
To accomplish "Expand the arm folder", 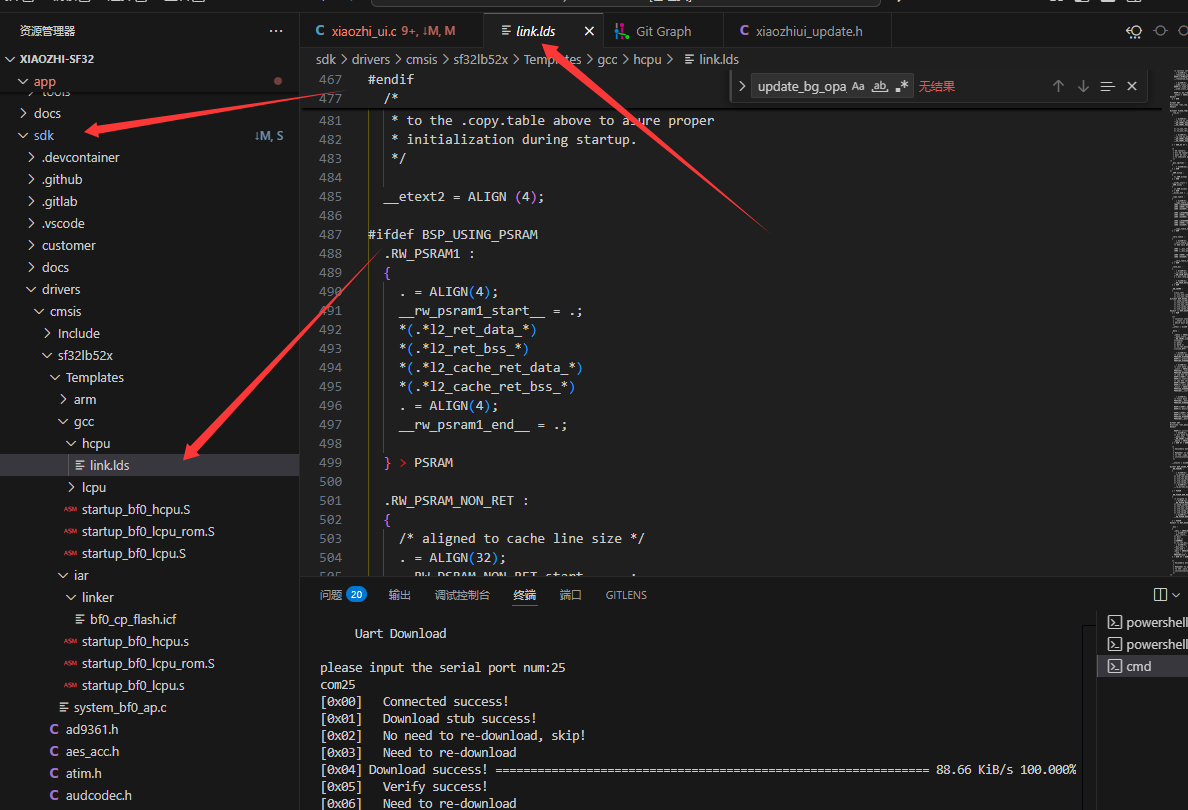I will click(x=63, y=399).
